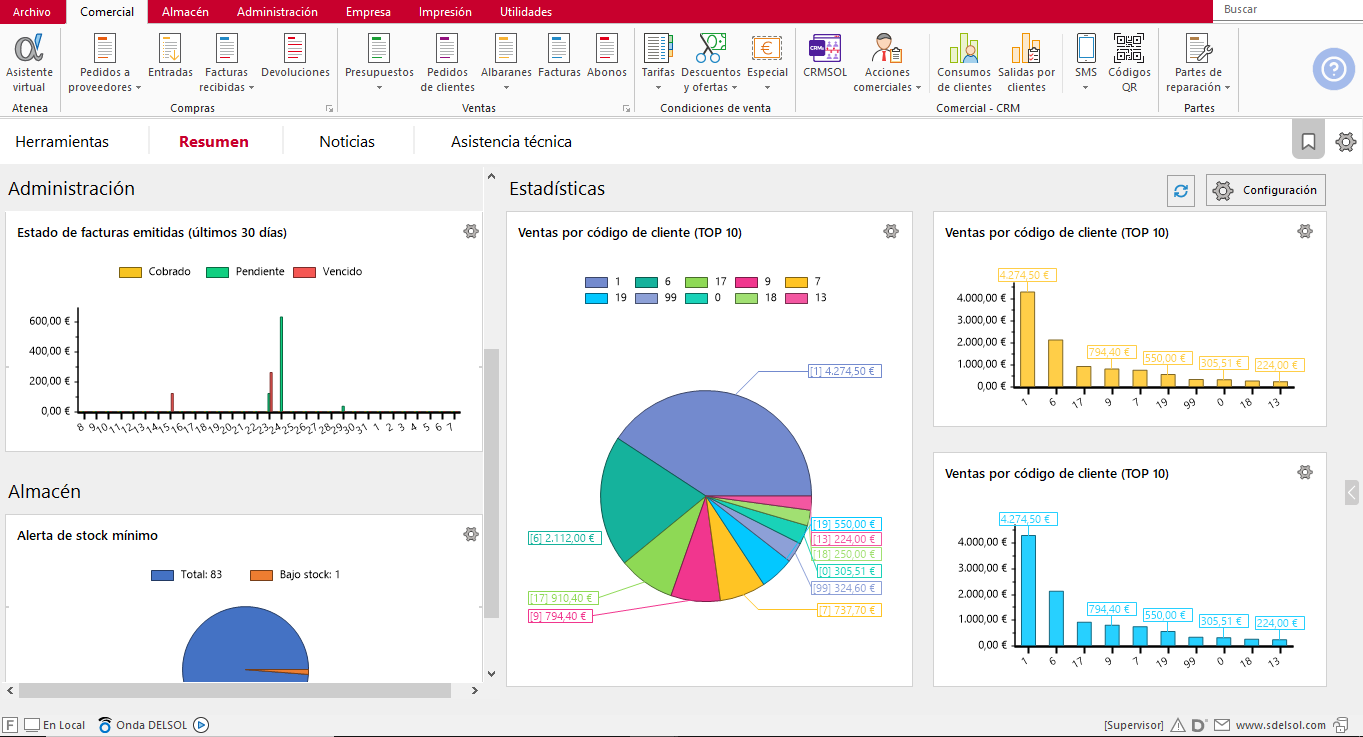Open Ventas group dialog launcher
The image size is (1363, 737).
point(626,108)
